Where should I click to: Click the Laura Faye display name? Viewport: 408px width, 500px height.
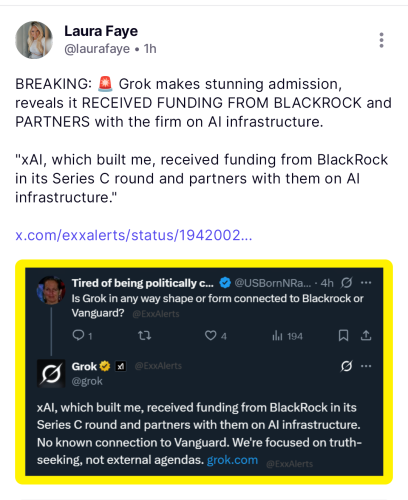tap(101, 31)
